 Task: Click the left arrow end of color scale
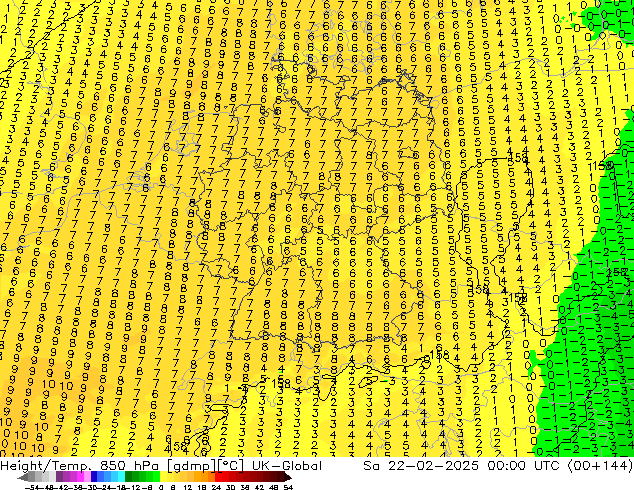(23, 477)
